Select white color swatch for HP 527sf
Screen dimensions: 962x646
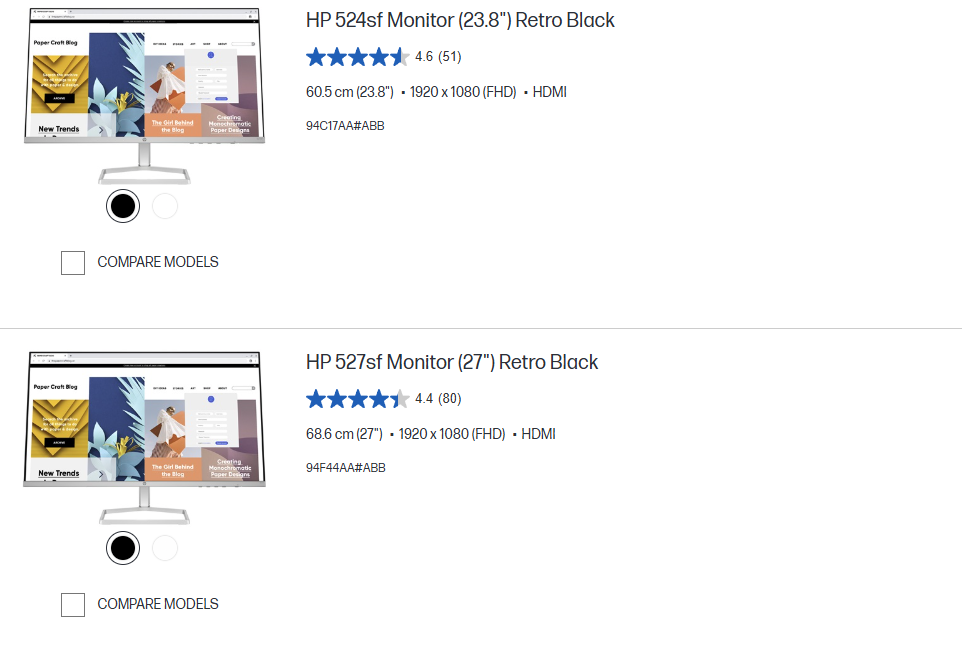tap(165, 548)
